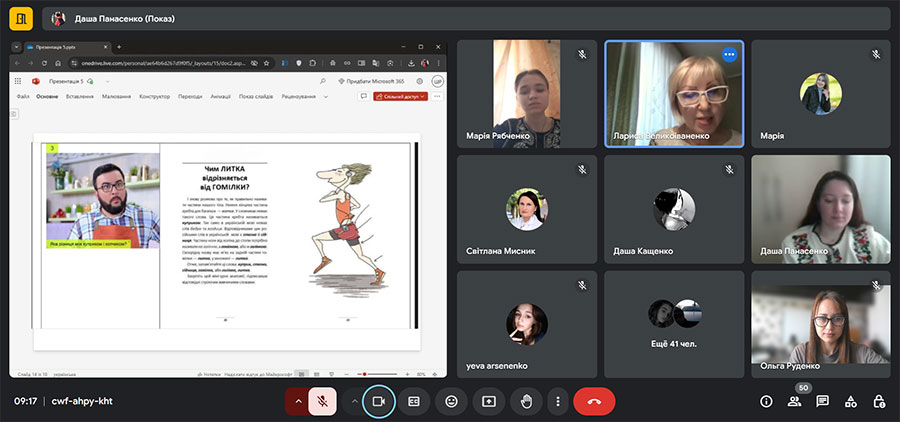Expand the video settings arrow
This screenshot has width=900, height=422.
click(353, 401)
